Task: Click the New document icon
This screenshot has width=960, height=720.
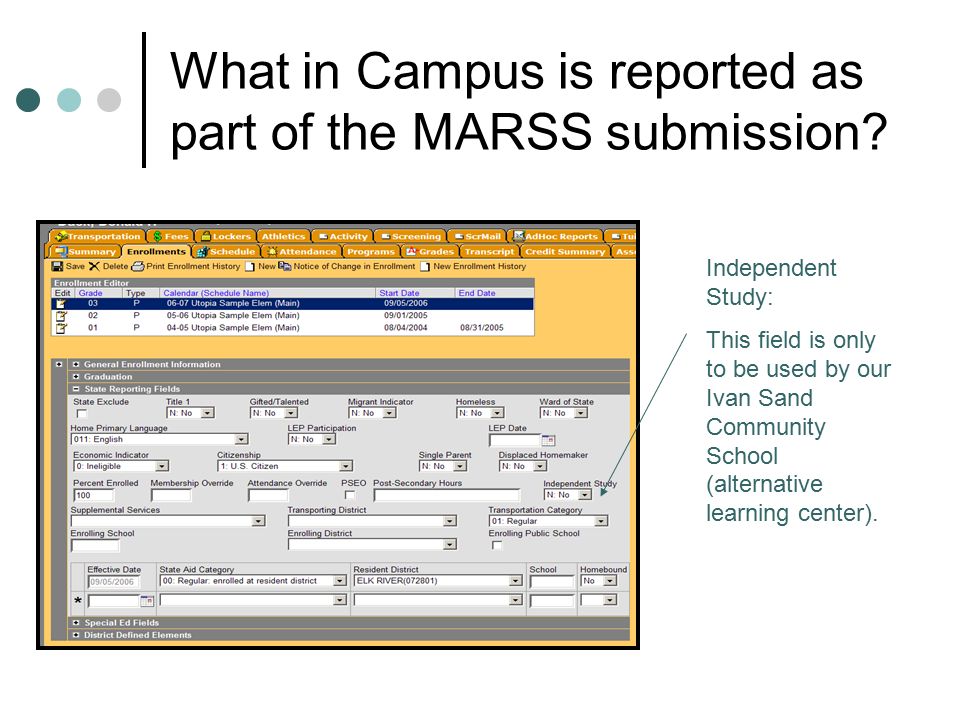Action: 250,266
